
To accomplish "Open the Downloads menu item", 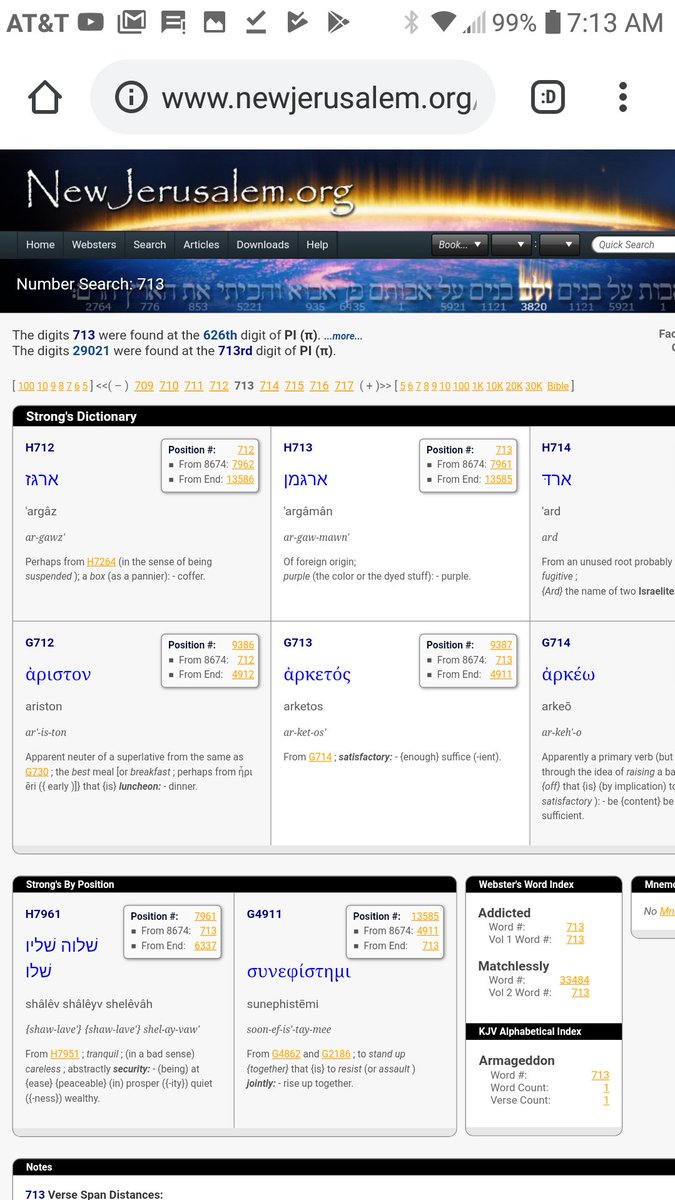I will tap(263, 245).
